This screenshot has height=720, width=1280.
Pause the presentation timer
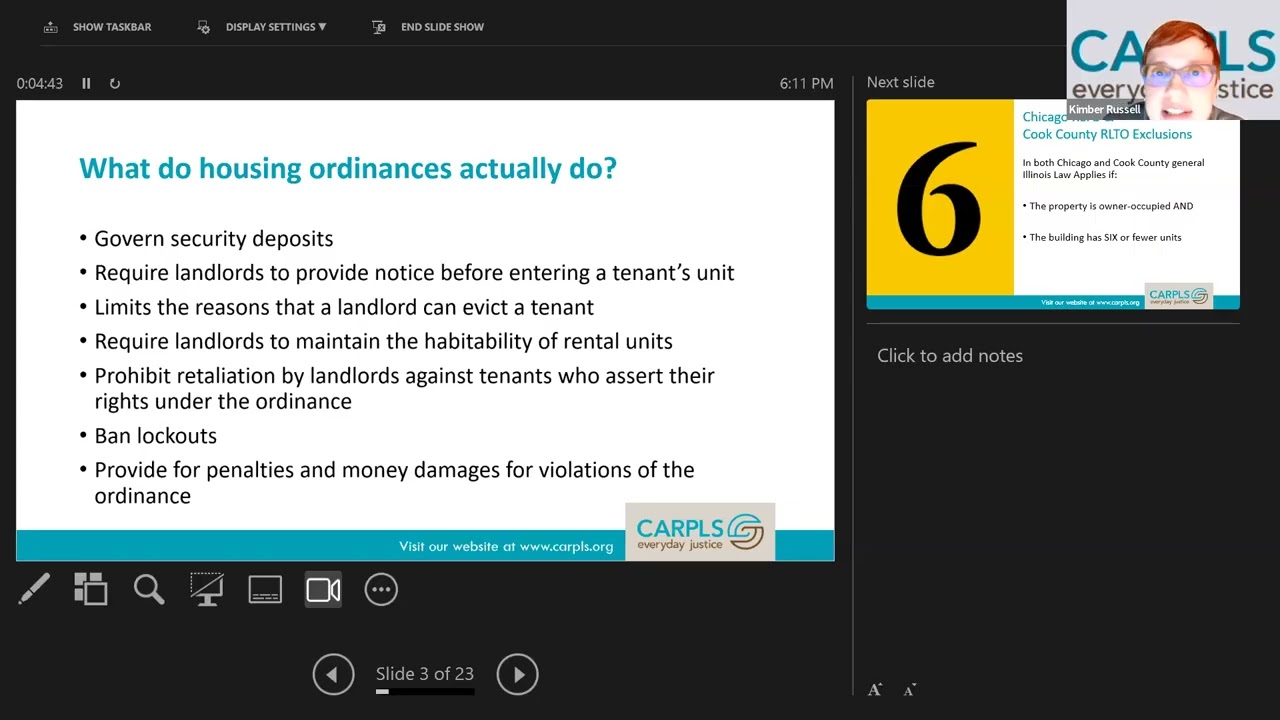pos(86,84)
